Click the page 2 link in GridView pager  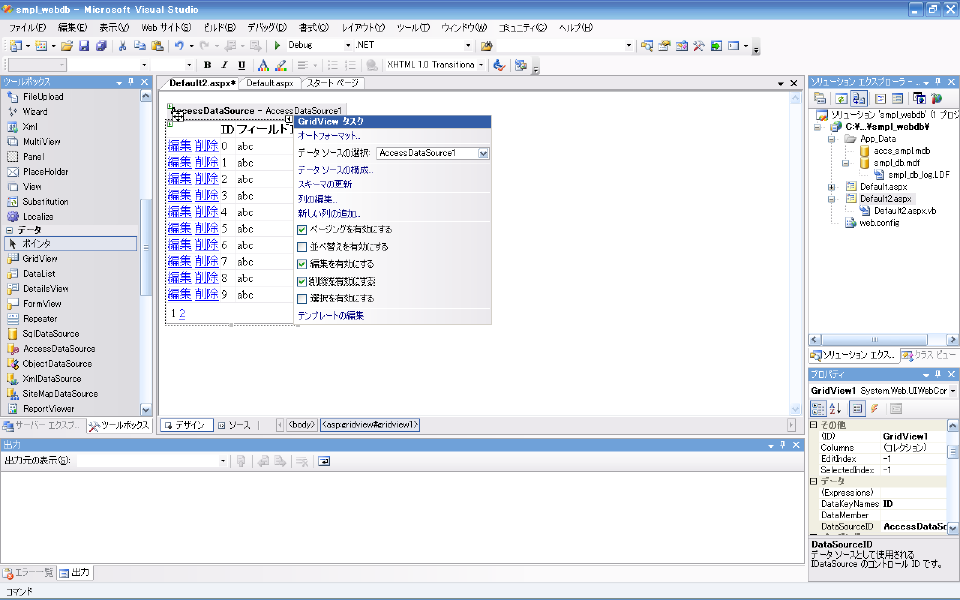pos(182,313)
